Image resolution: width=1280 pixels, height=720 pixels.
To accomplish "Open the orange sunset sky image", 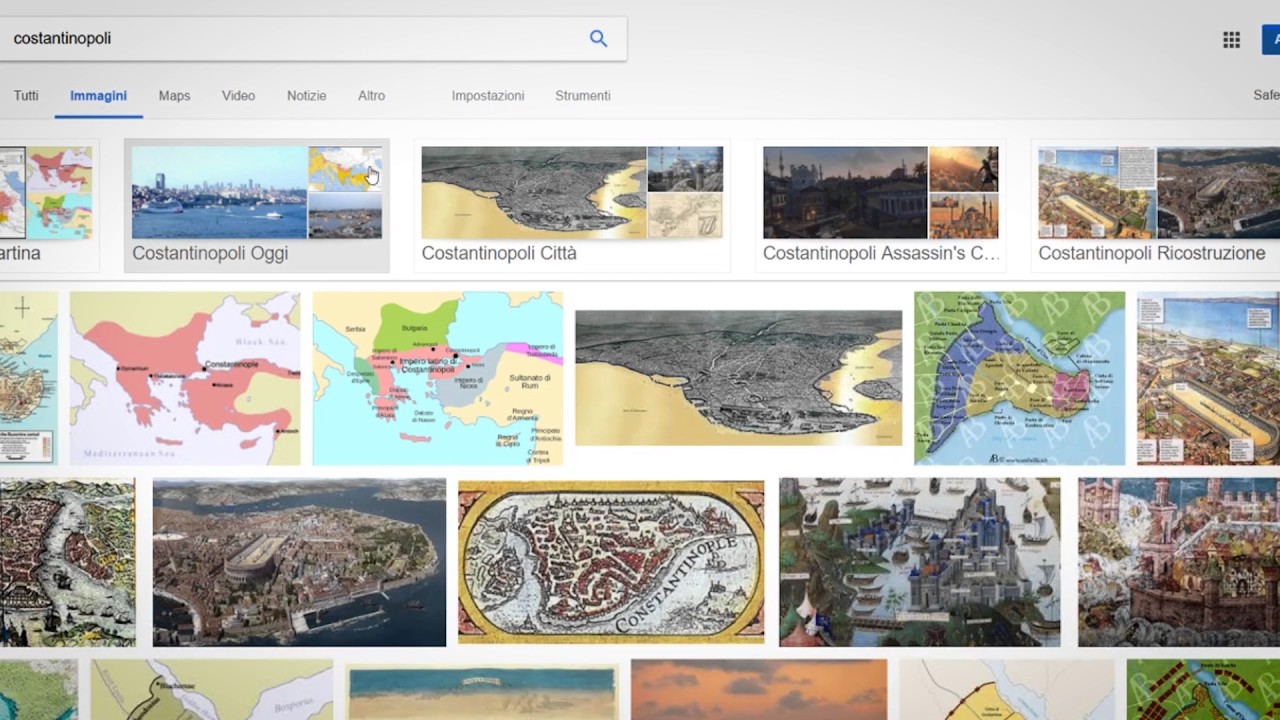I will point(759,690).
